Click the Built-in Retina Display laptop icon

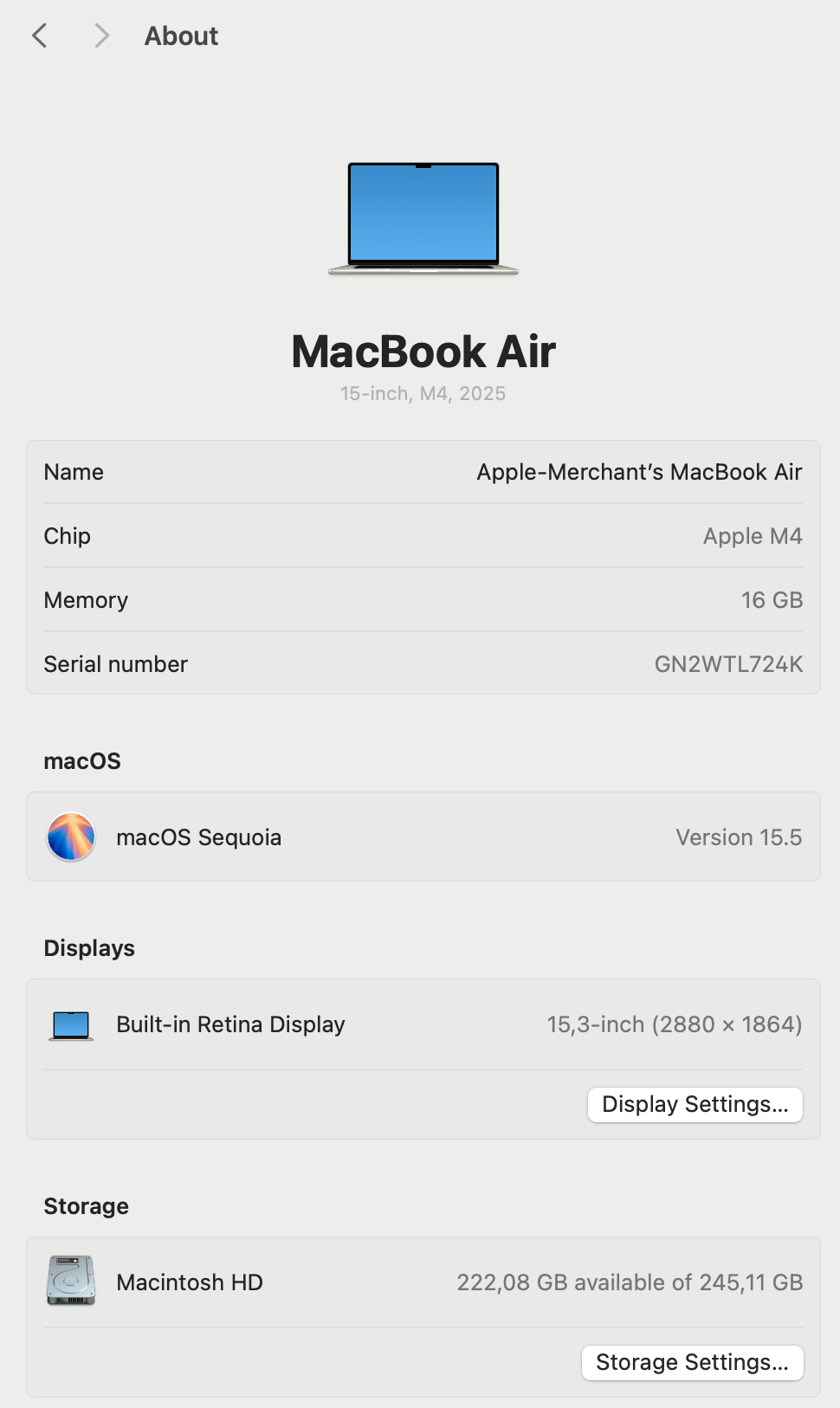click(71, 1025)
